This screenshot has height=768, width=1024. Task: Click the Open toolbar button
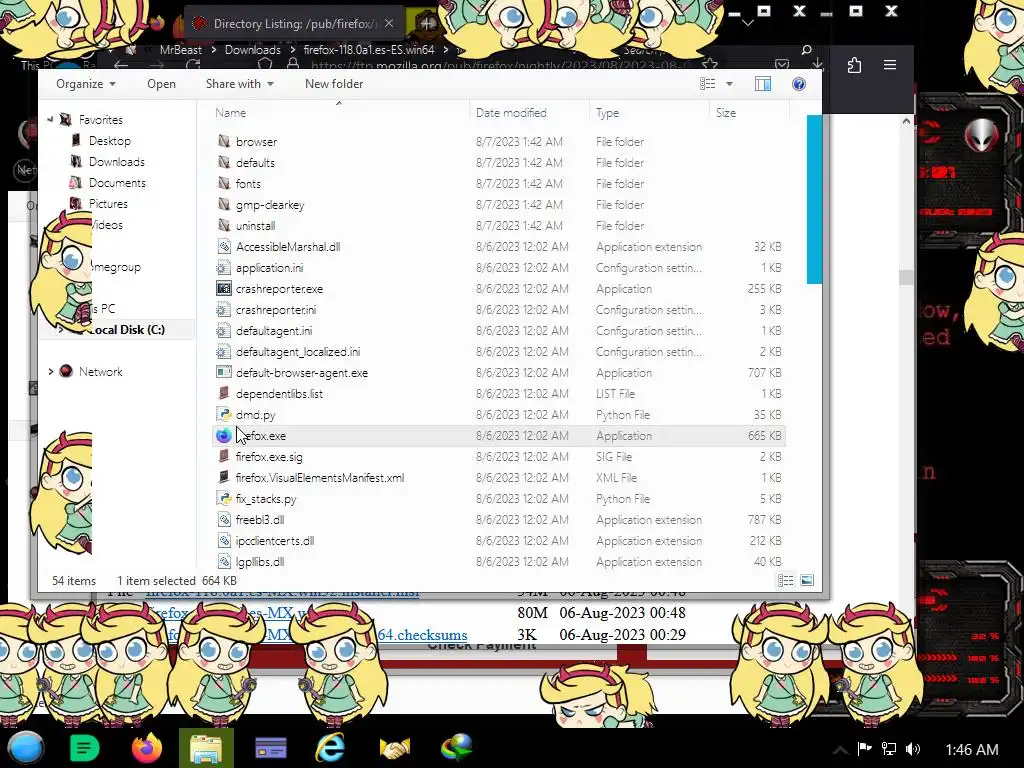(161, 84)
